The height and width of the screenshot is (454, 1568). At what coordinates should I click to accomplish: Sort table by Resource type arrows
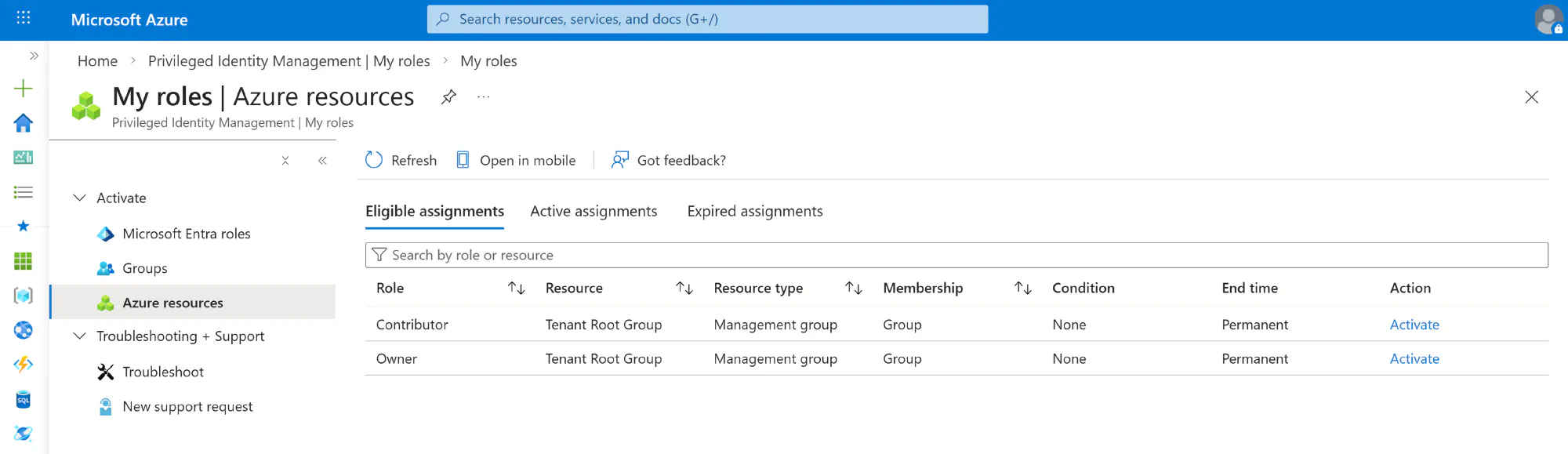(854, 288)
